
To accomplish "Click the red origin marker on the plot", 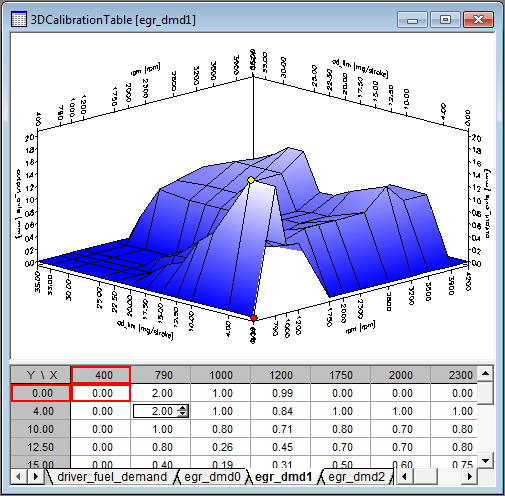I will (x=254, y=318).
